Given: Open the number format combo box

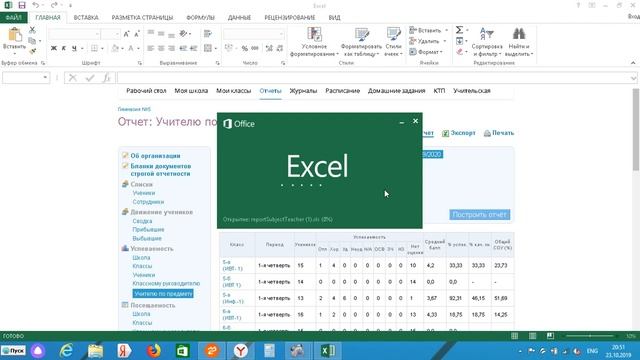Looking at the screenshot, I should pyautogui.click(x=253, y=34).
